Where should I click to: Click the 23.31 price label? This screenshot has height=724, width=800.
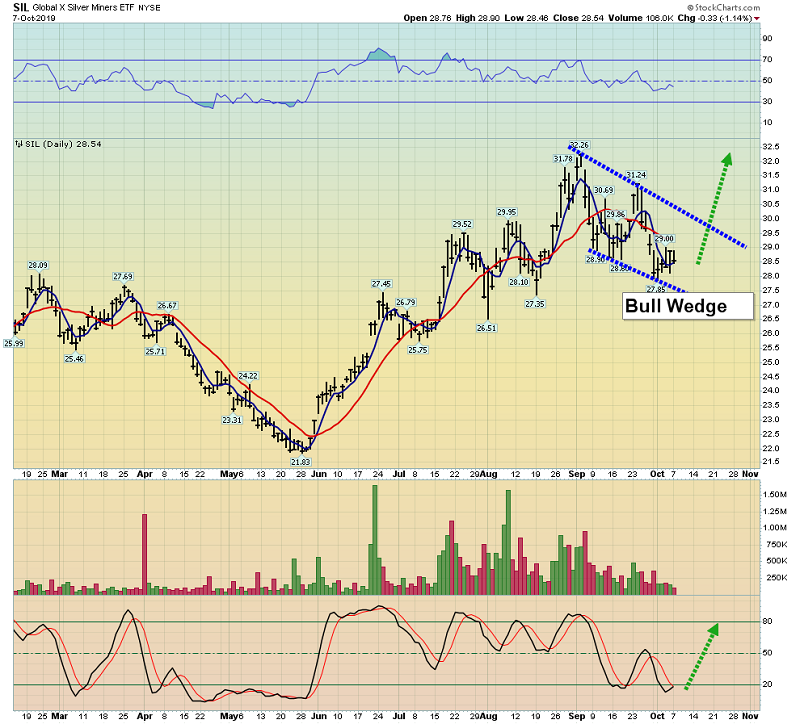(x=232, y=419)
